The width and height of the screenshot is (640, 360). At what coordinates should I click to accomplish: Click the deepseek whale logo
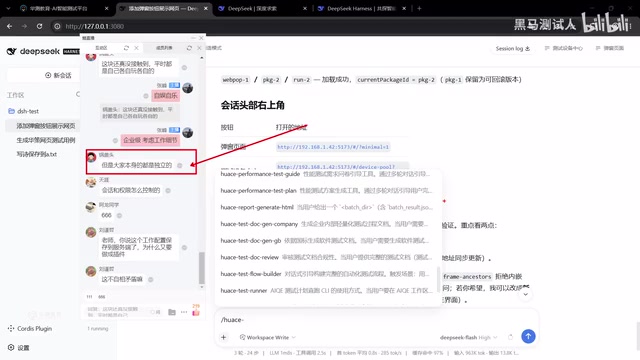[x=11, y=51]
